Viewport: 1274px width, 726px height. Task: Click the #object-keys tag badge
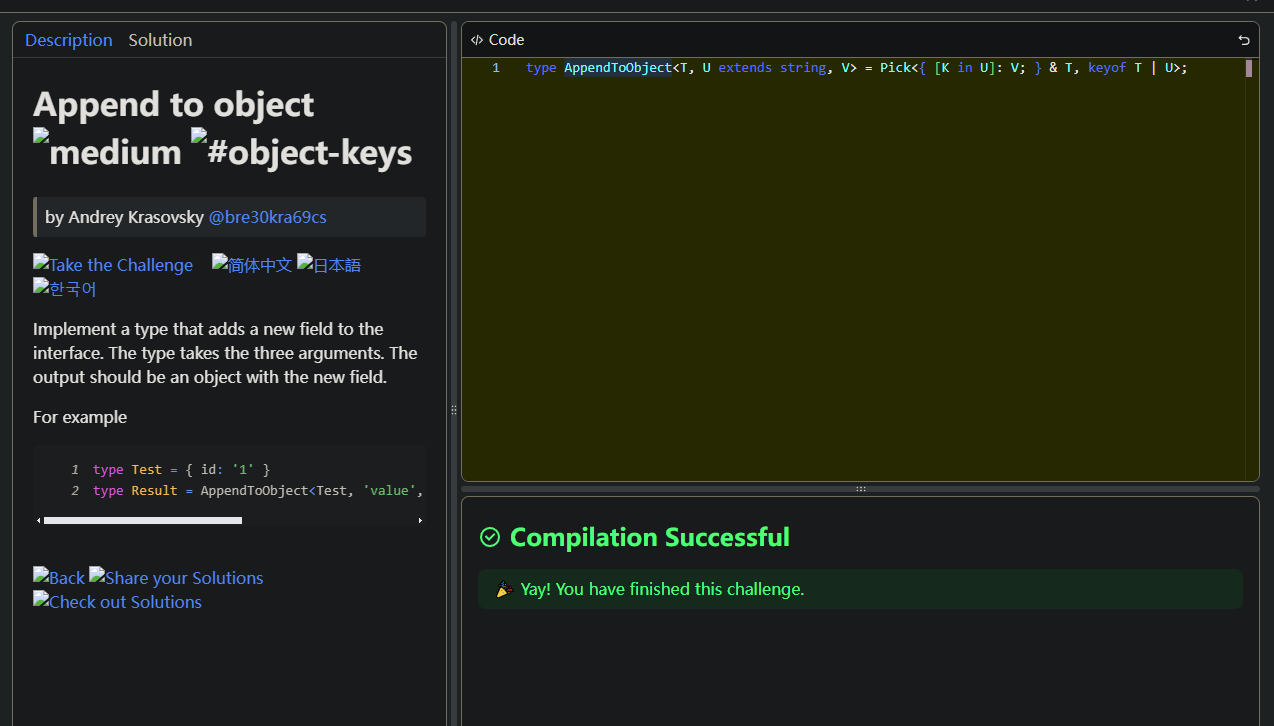(301, 151)
